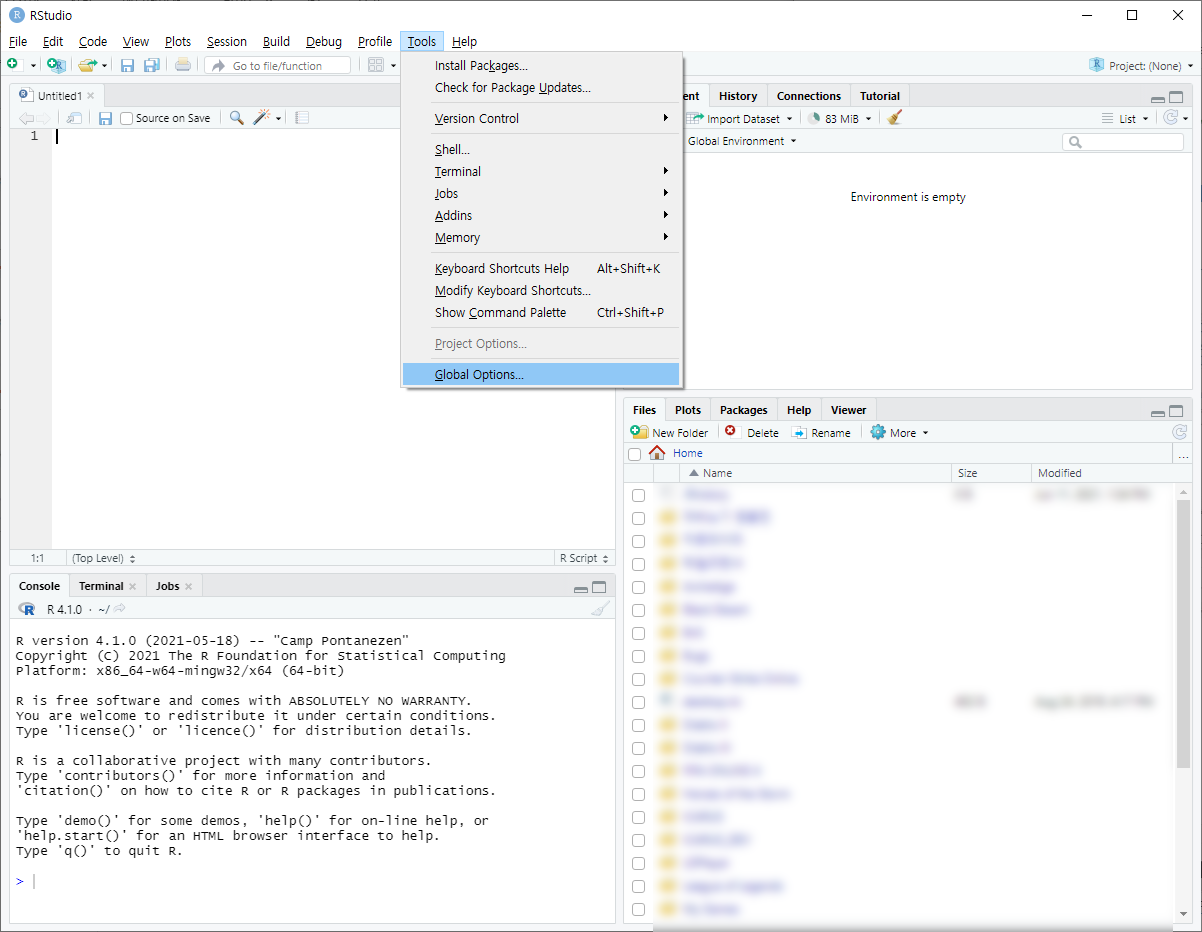
Task: Switch to the Connections tab
Action: pos(808,96)
